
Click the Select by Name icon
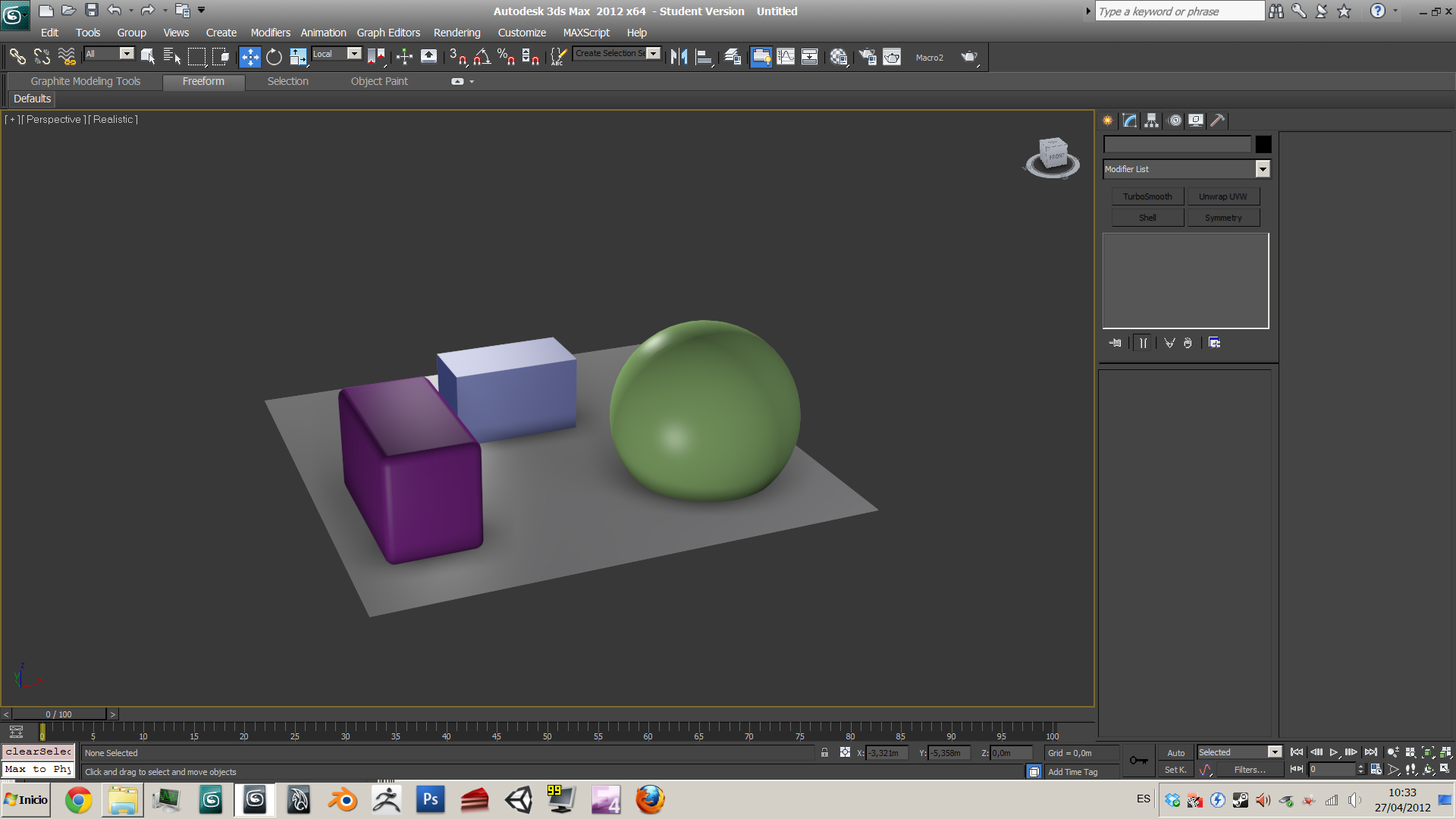coord(172,57)
